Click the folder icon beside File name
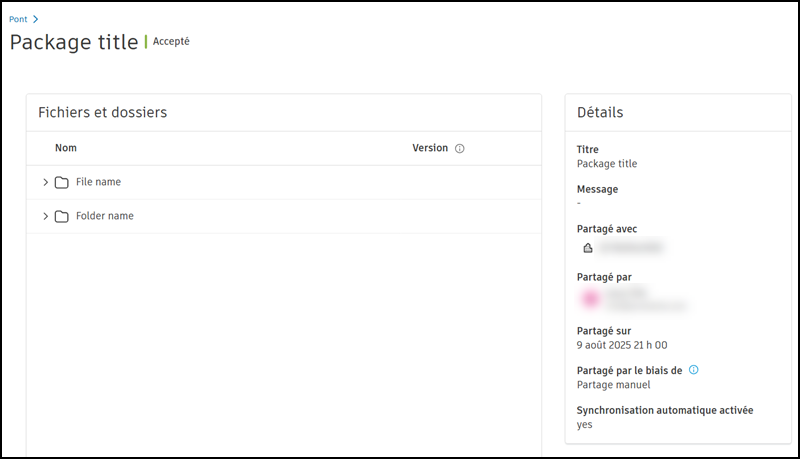800x459 pixels. (x=62, y=182)
